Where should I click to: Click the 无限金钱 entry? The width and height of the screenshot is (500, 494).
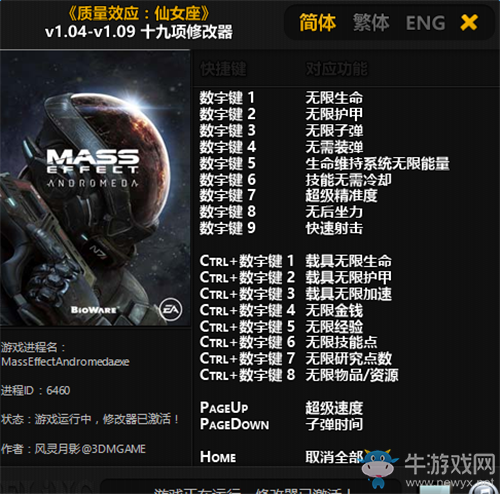point(334,310)
